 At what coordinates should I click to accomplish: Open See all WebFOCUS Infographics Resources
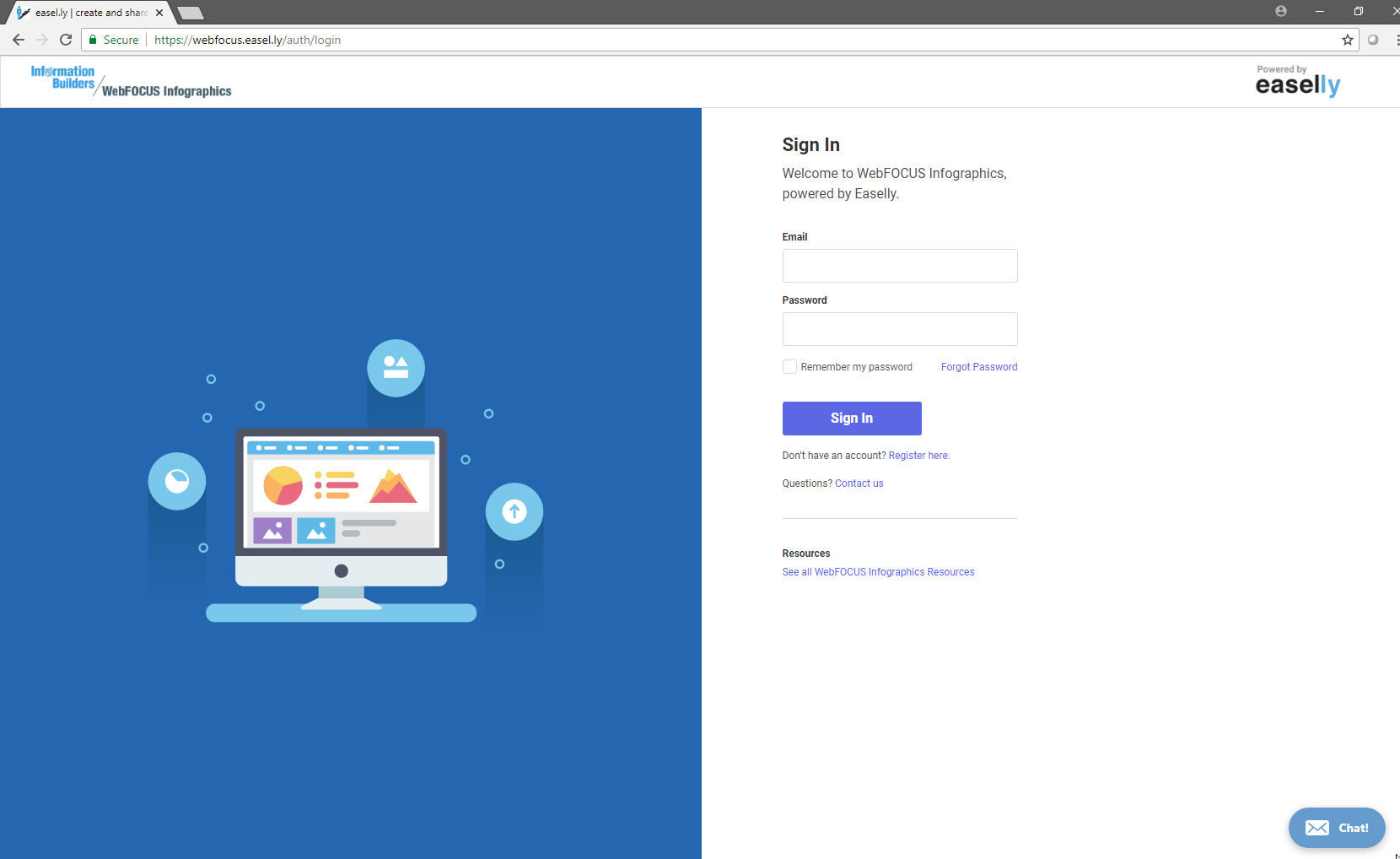pyautogui.click(x=878, y=572)
